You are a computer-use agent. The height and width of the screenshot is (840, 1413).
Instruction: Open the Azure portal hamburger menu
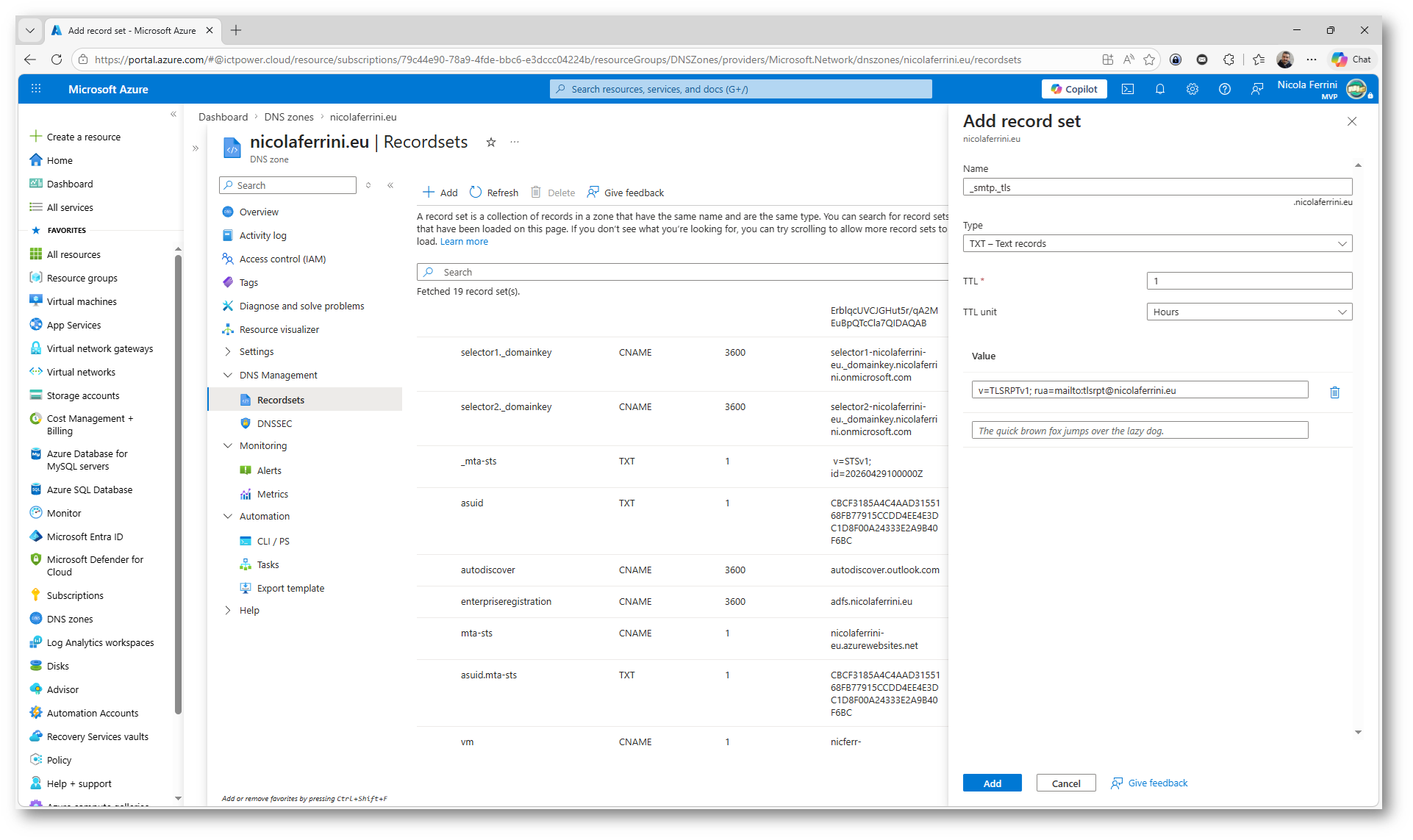pyautogui.click(x=36, y=89)
